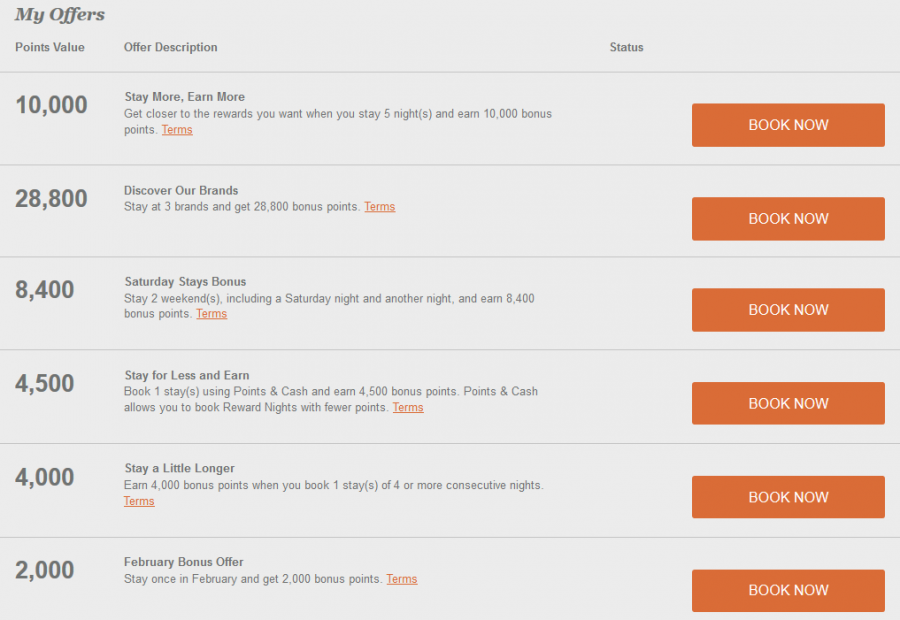This screenshot has width=900, height=620.
Task: Open Terms under Stay a Little Longer
Action: coord(139,502)
